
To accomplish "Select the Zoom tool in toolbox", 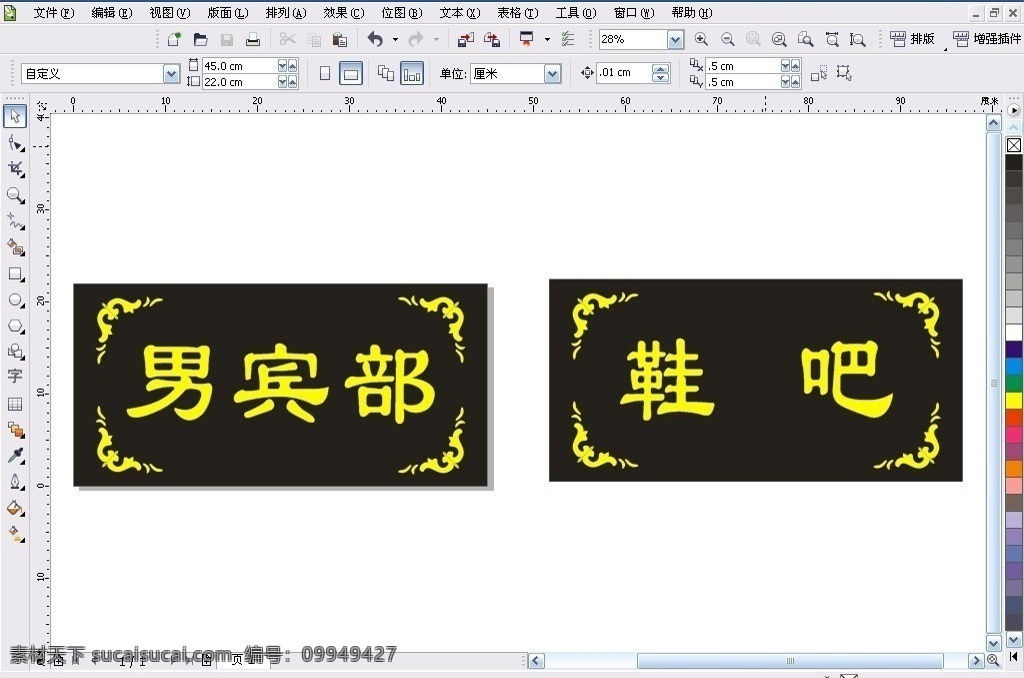I will [x=16, y=195].
